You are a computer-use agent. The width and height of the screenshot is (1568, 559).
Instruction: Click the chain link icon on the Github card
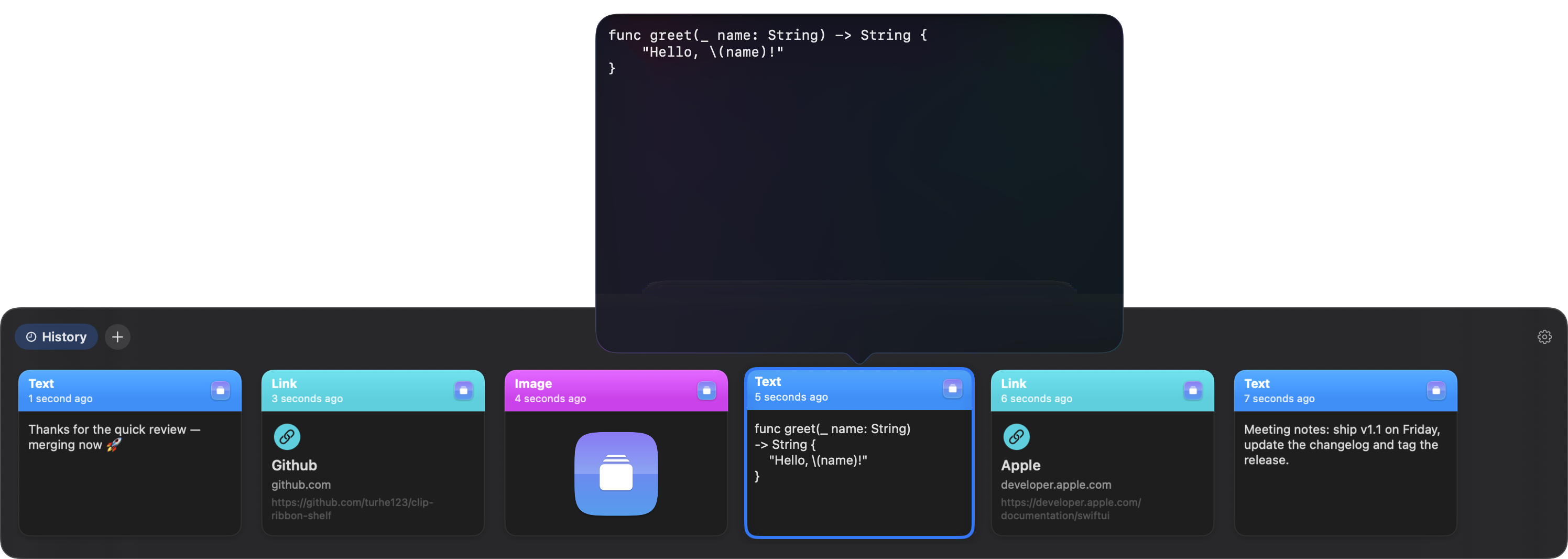click(x=287, y=437)
